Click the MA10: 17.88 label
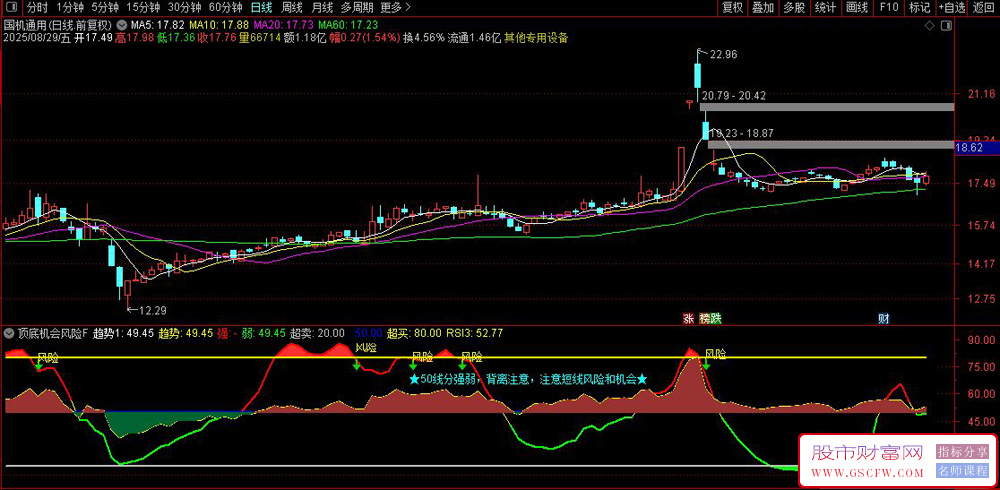This screenshot has height=490, width=1000. [x=219, y=25]
